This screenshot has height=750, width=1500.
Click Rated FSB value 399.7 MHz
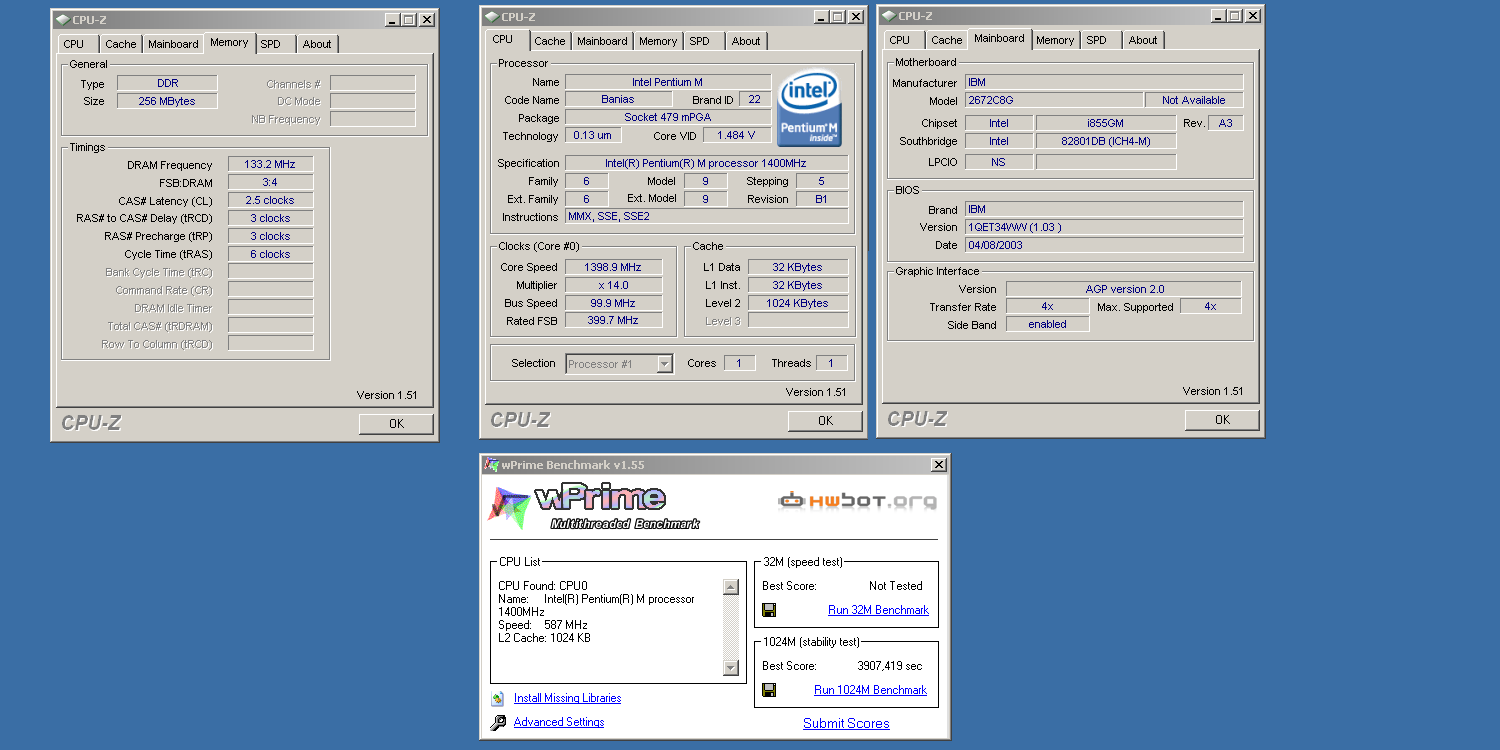[x=615, y=320]
